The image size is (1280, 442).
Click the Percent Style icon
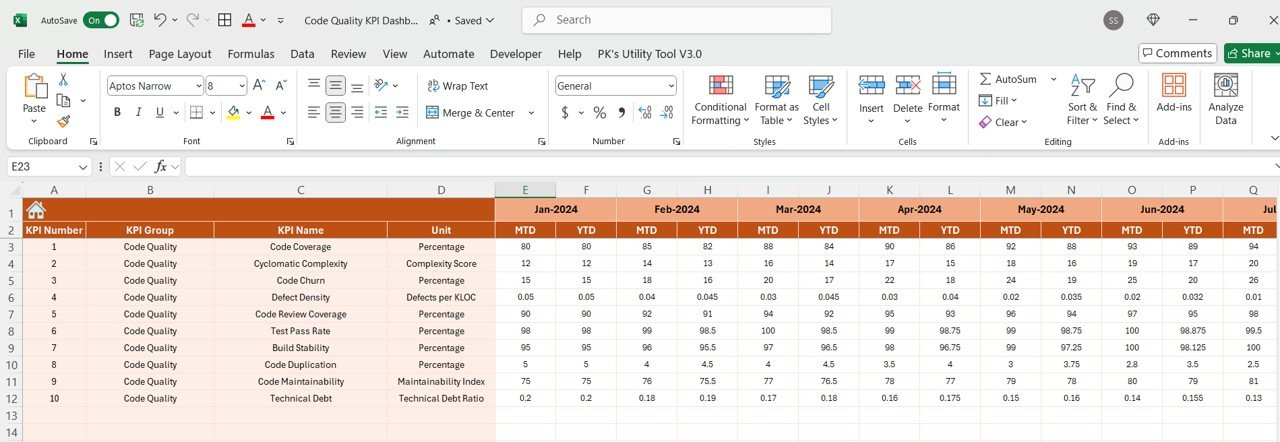[600, 113]
